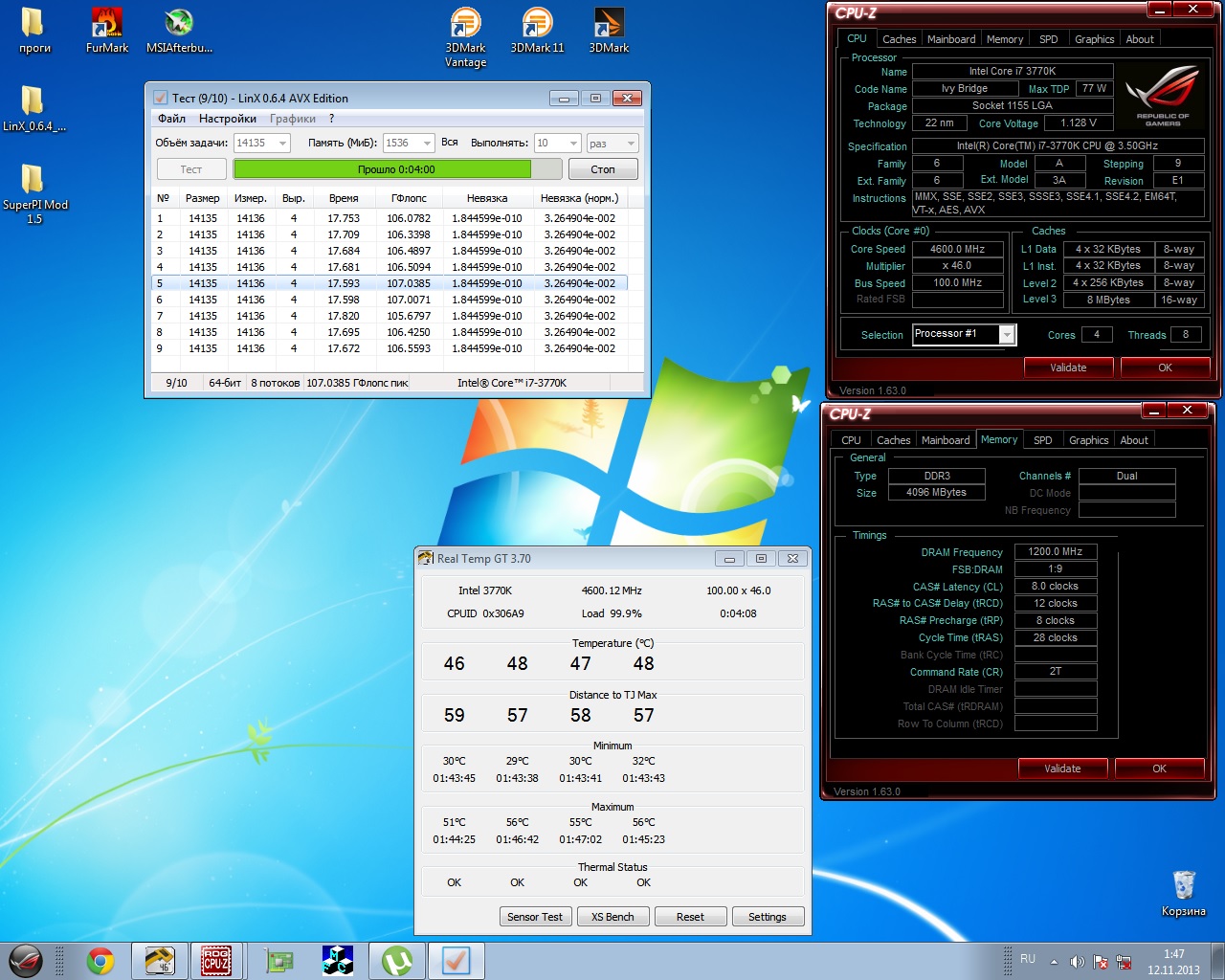Click the ROG CPU-Z taskbar button
This screenshot has height=980, width=1225.
click(x=216, y=960)
